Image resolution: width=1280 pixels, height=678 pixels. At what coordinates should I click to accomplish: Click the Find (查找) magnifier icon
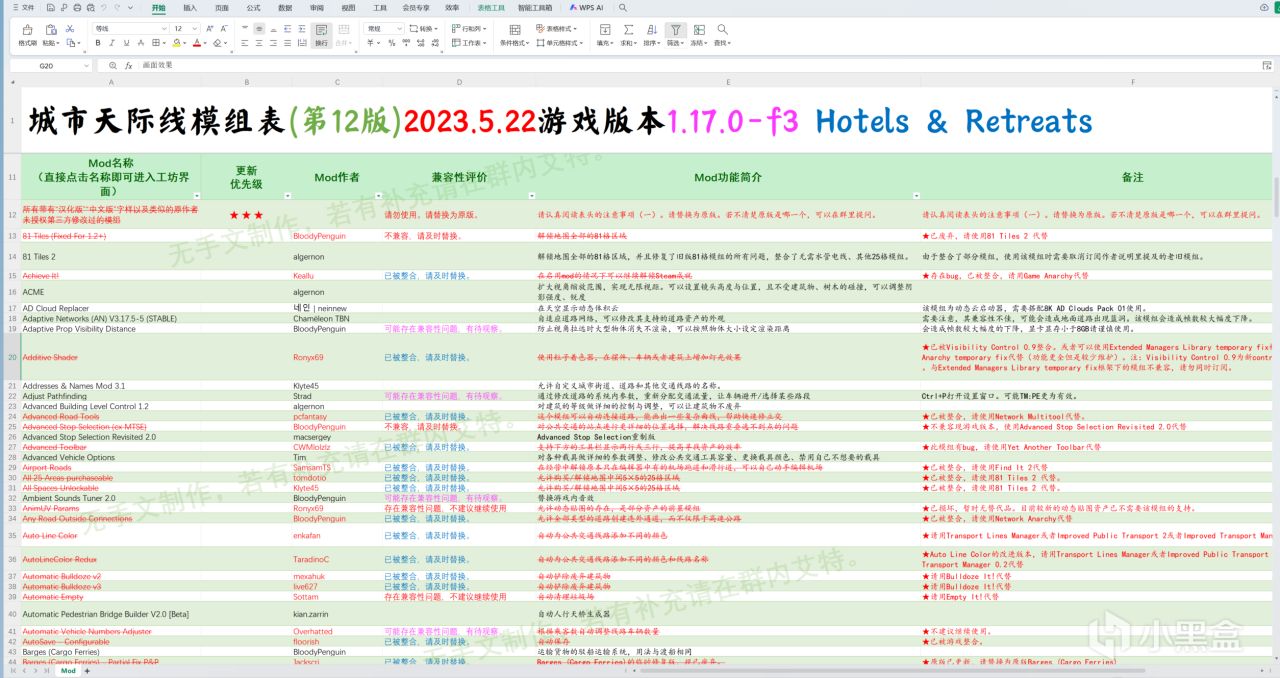click(722, 29)
